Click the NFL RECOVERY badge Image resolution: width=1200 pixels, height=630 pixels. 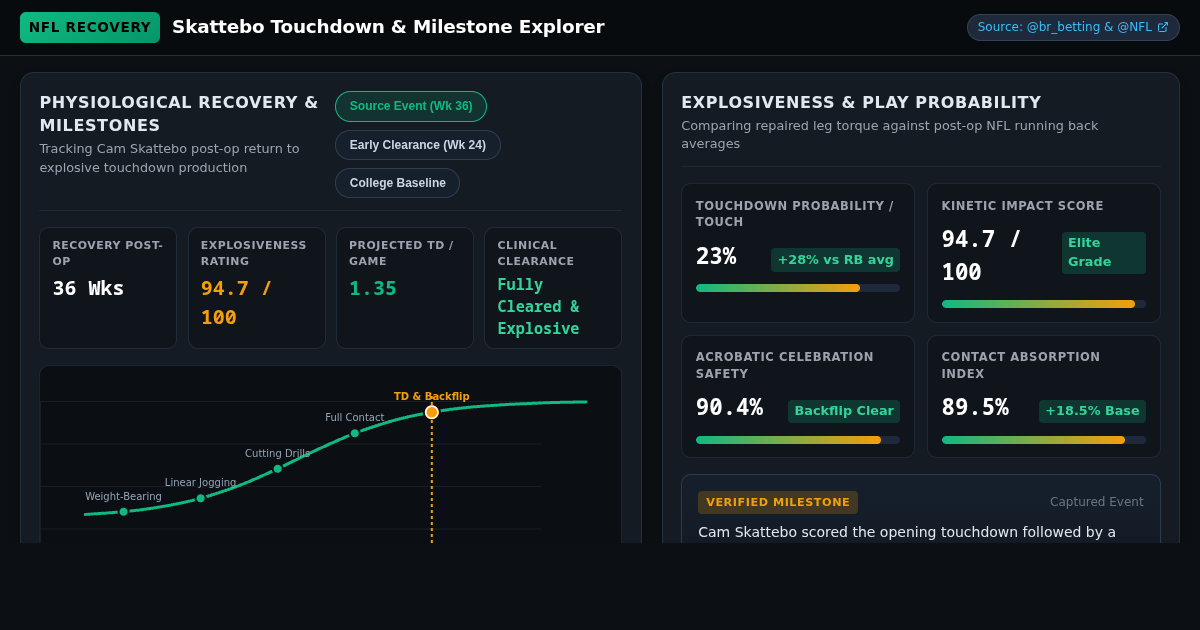click(x=90, y=27)
